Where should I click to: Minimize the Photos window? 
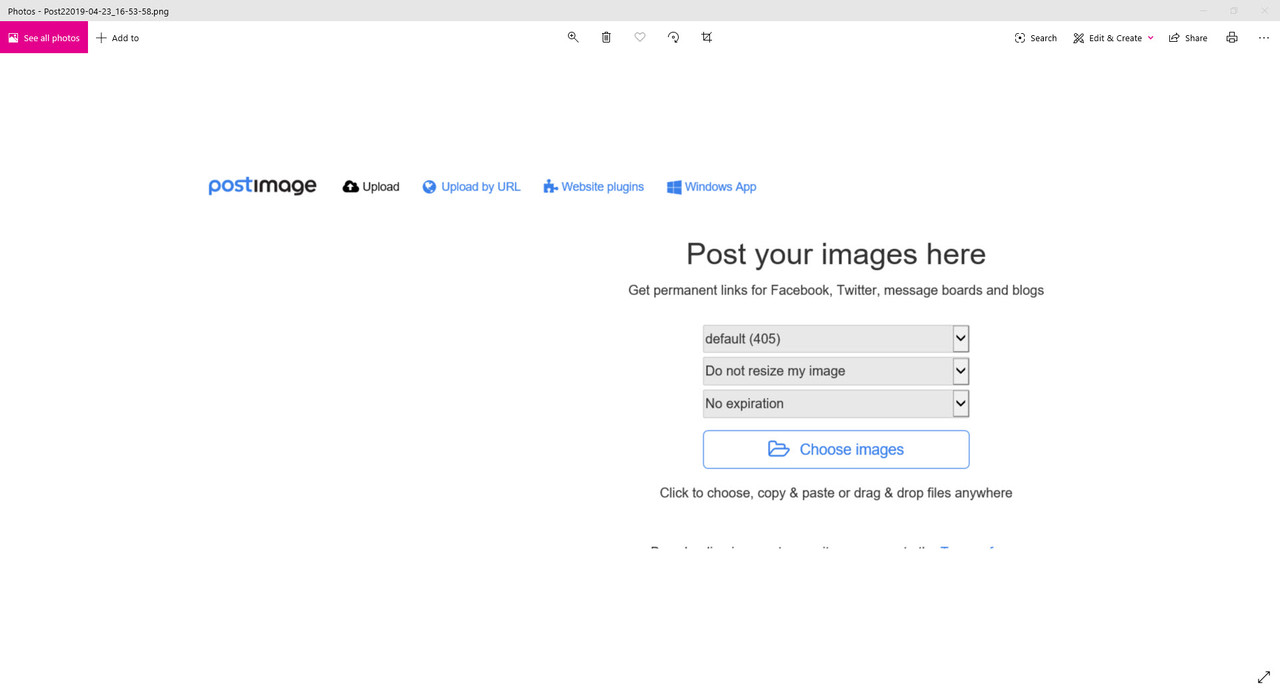(x=1203, y=11)
